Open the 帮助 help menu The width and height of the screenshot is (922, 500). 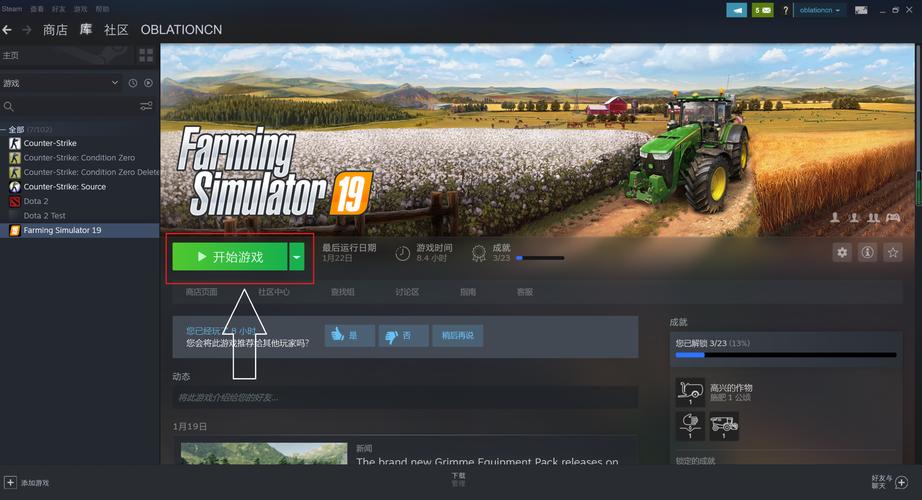(x=102, y=9)
